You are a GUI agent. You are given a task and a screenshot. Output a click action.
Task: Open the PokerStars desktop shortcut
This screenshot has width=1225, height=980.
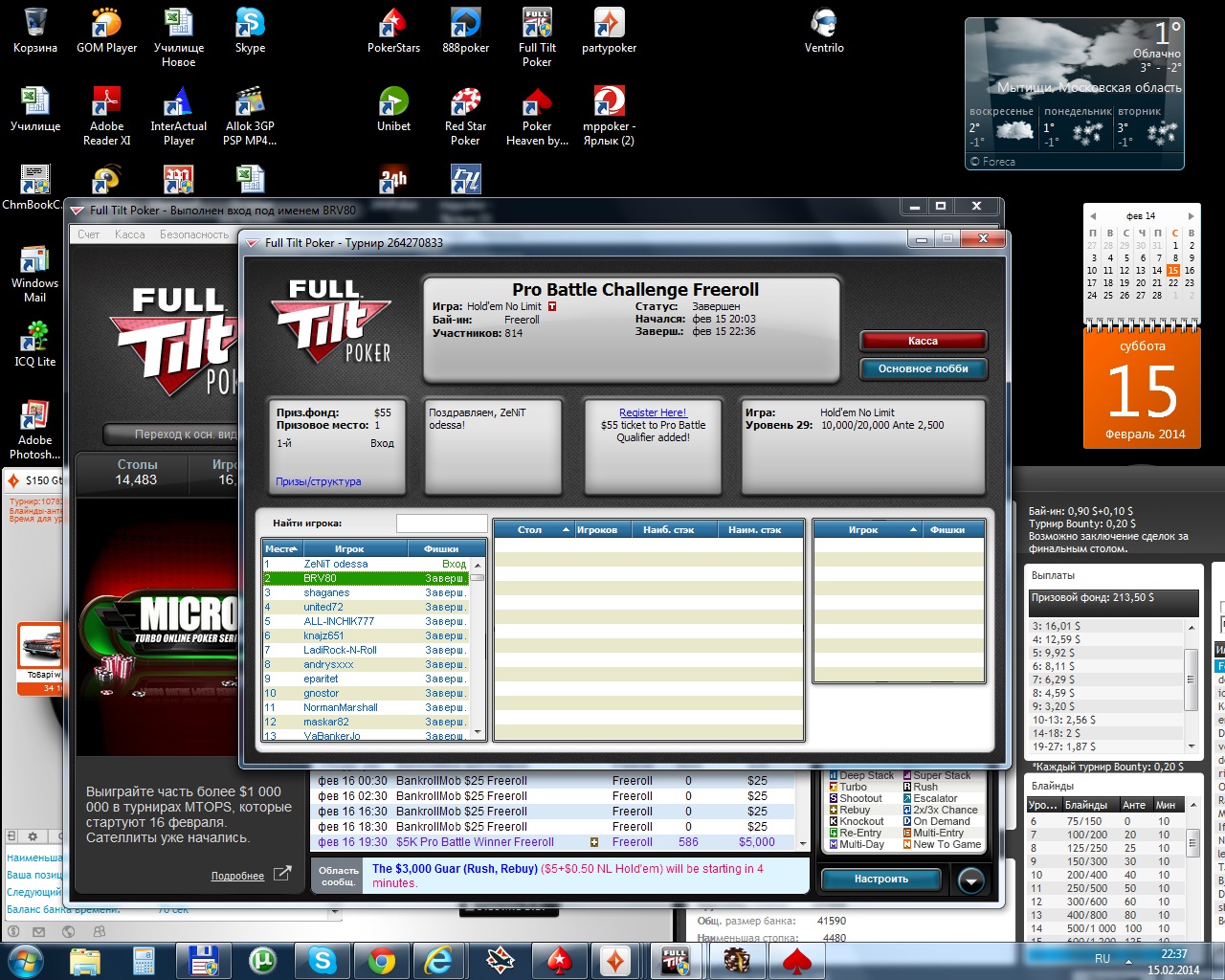[x=393, y=30]
